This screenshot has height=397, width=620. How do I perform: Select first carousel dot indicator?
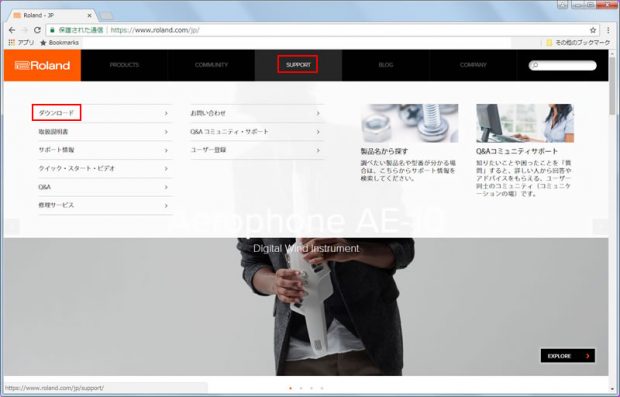(291, 388)
